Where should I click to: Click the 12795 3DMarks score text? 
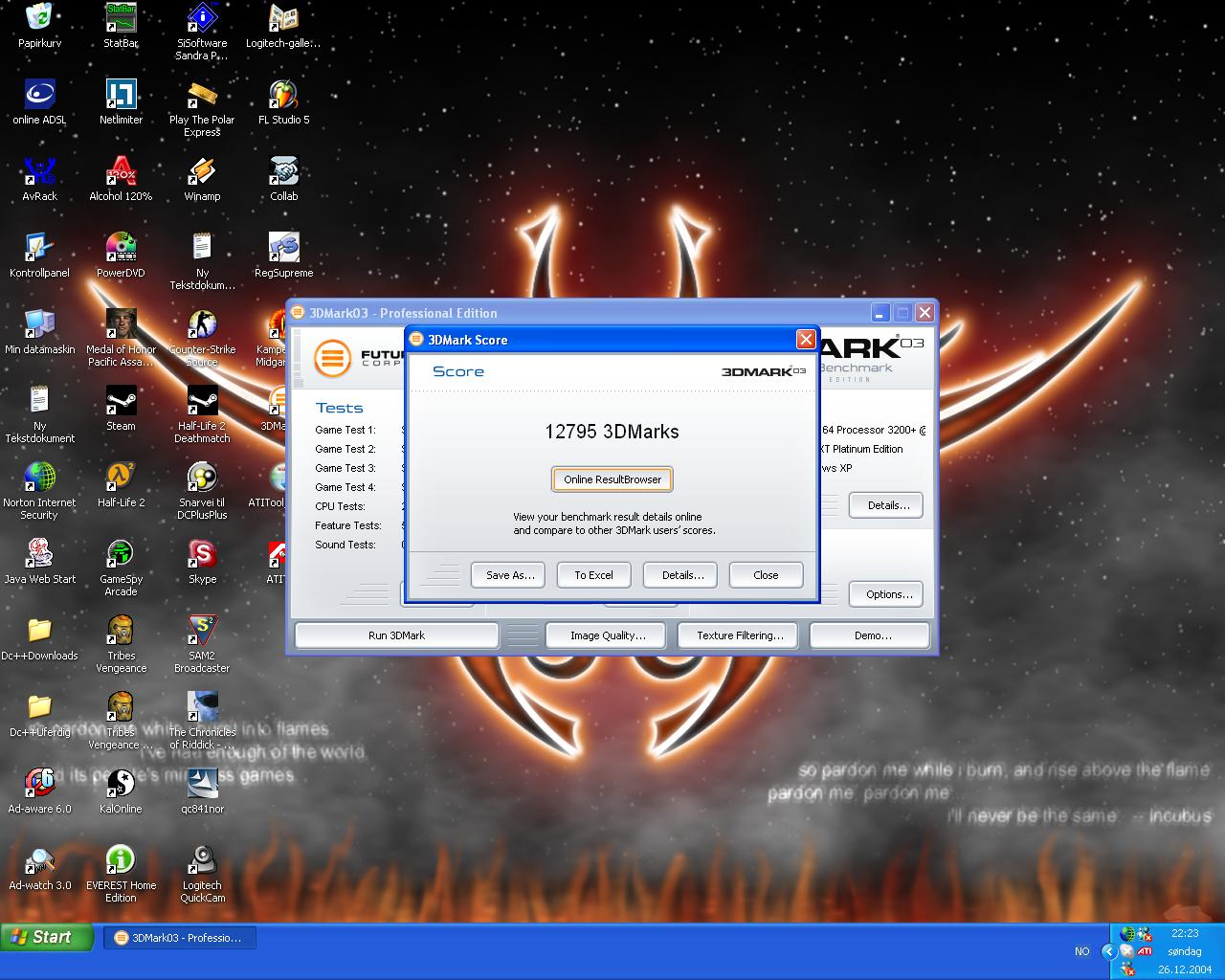612,432
